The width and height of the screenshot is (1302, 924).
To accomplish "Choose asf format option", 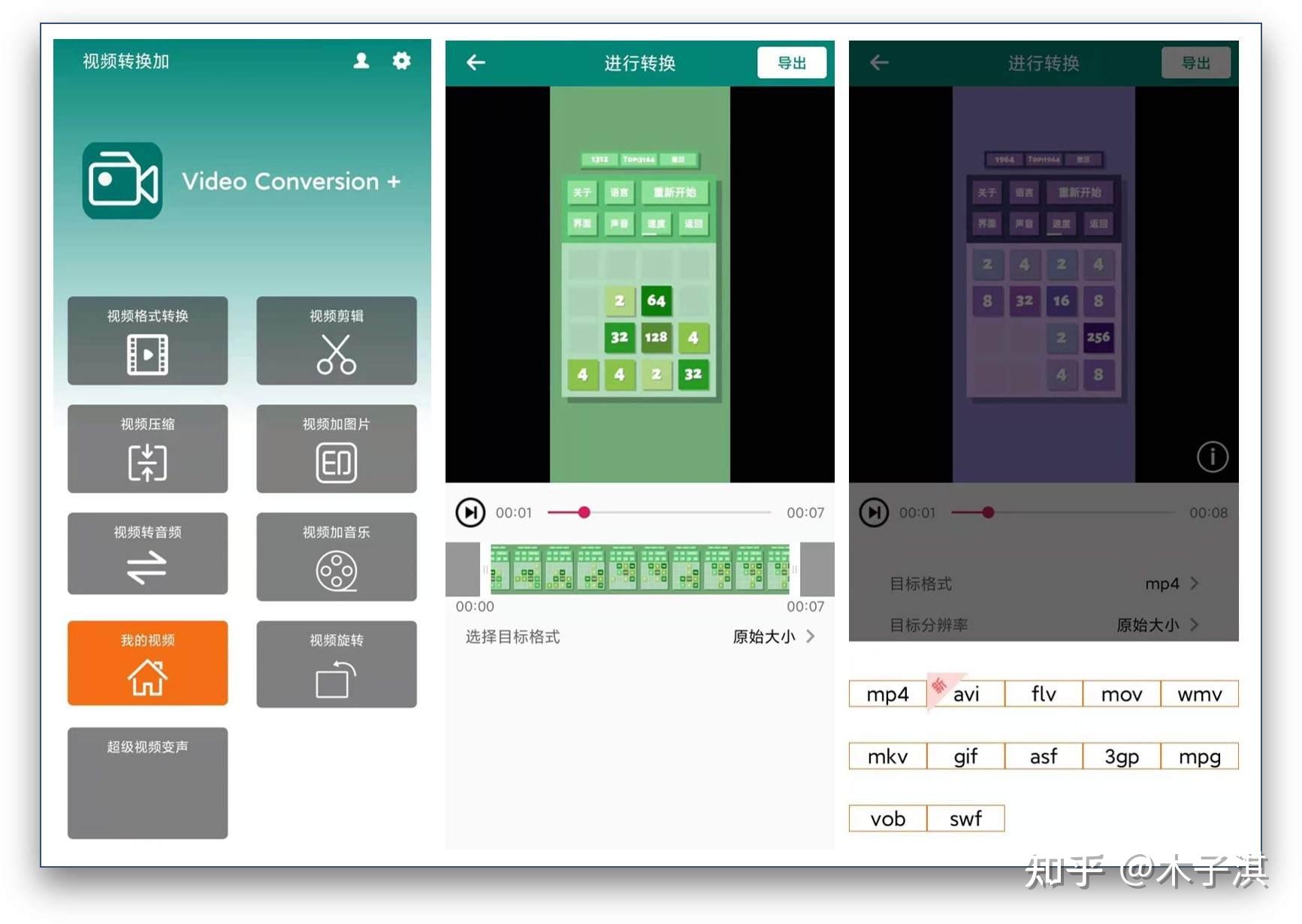I will click(1044, 756).
